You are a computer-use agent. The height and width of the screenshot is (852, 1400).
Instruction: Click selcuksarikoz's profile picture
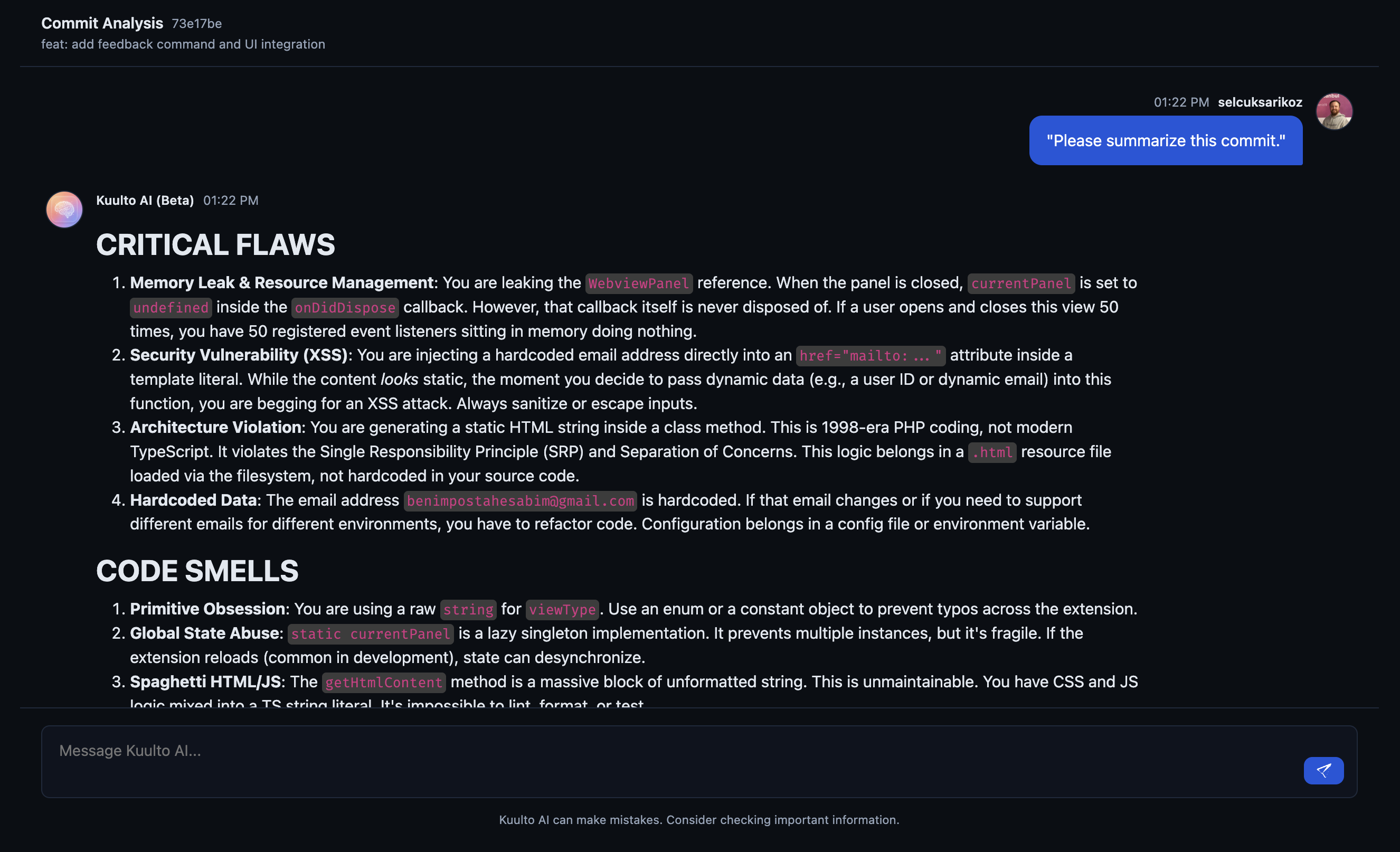click(x=1334, y=111)
